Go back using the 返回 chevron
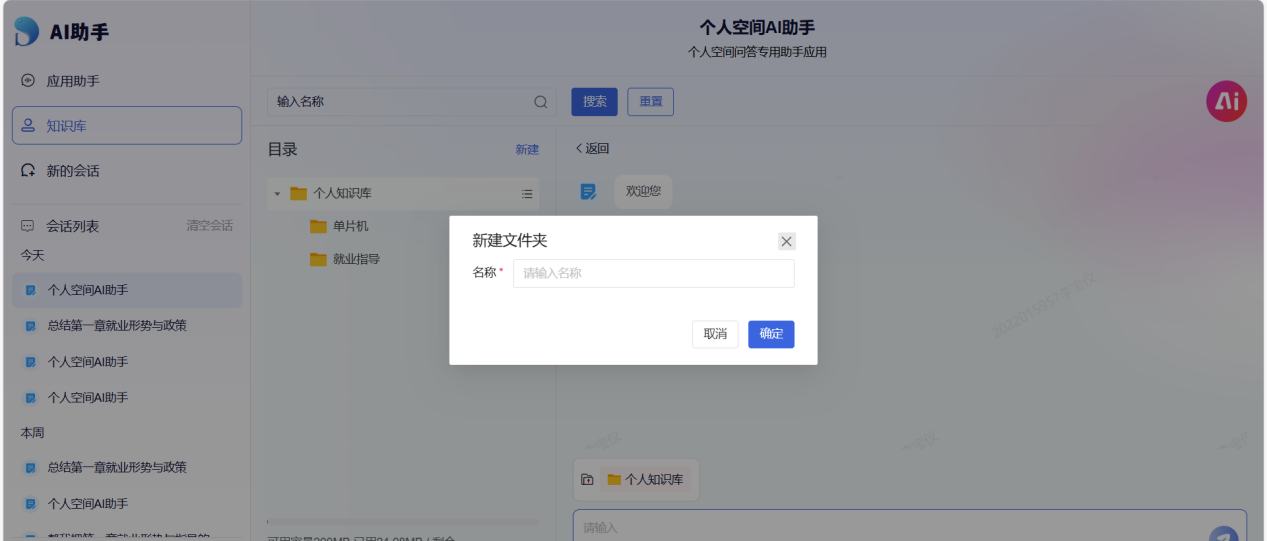The height and width of the screenshot is (541, 1267). [579, 149]
